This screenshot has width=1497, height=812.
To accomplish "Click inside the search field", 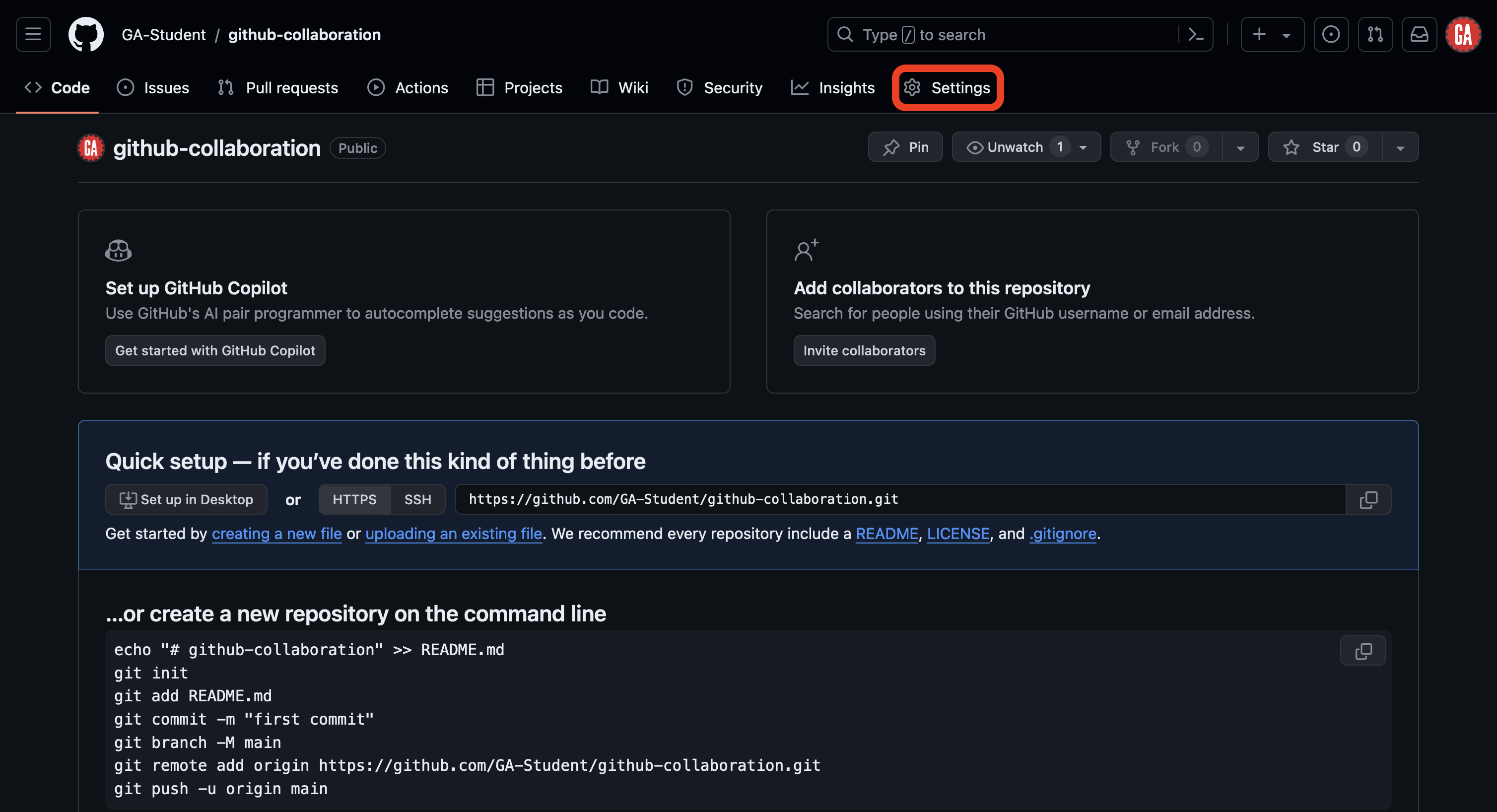I will 988,34.
